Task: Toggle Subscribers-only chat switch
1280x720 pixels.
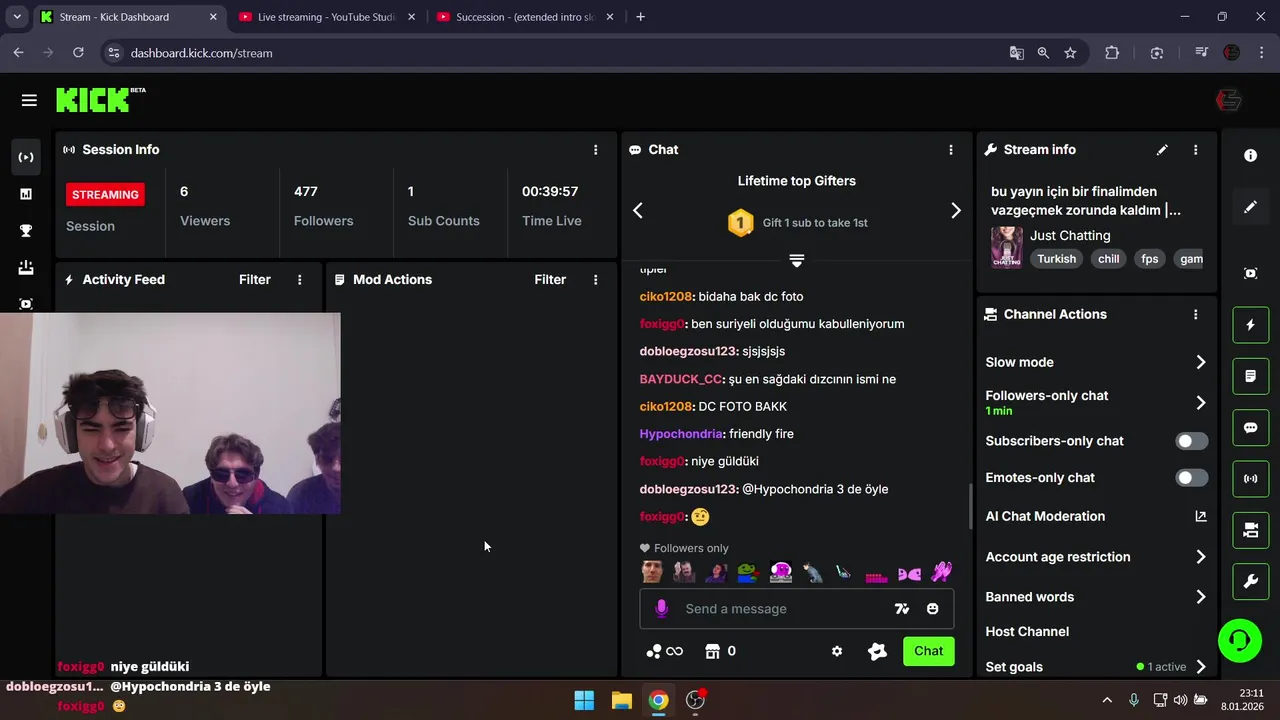Action: (1192, 441)
